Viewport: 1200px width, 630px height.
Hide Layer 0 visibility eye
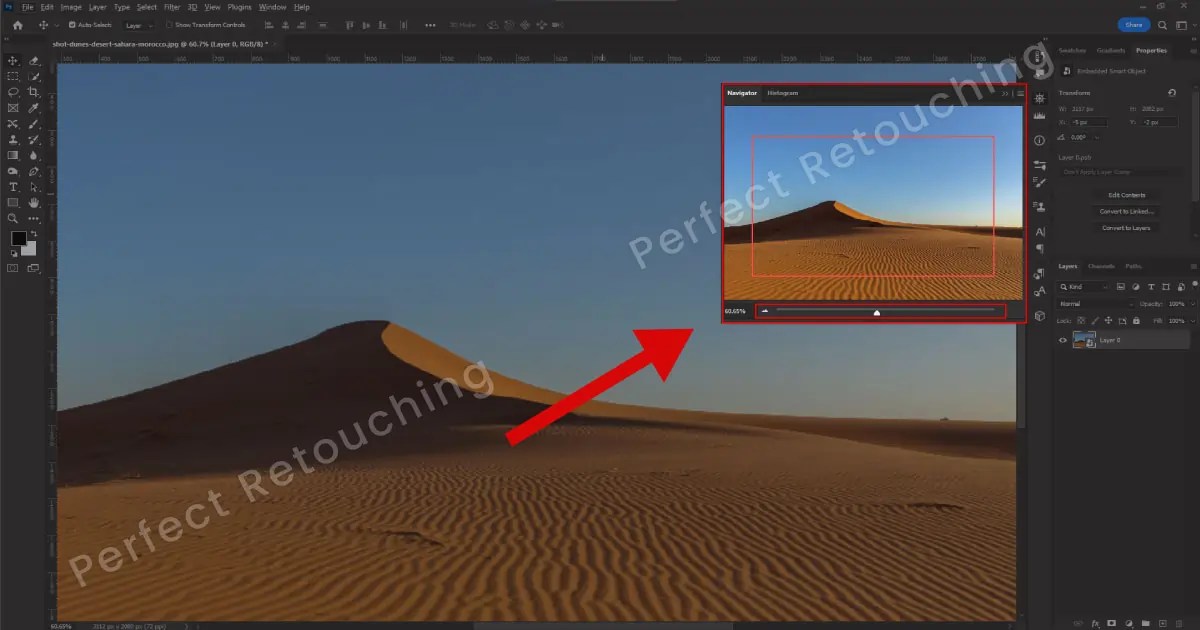point(1062,340)
